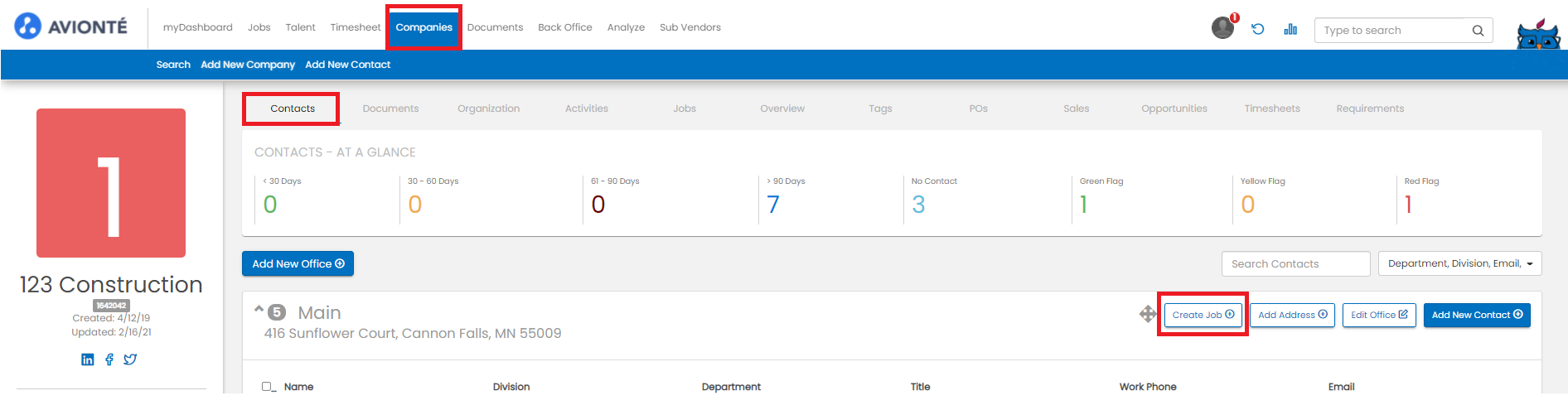The image size is (1568, 410).
Task: Click the Add New Office button
Action: (298, 263)
